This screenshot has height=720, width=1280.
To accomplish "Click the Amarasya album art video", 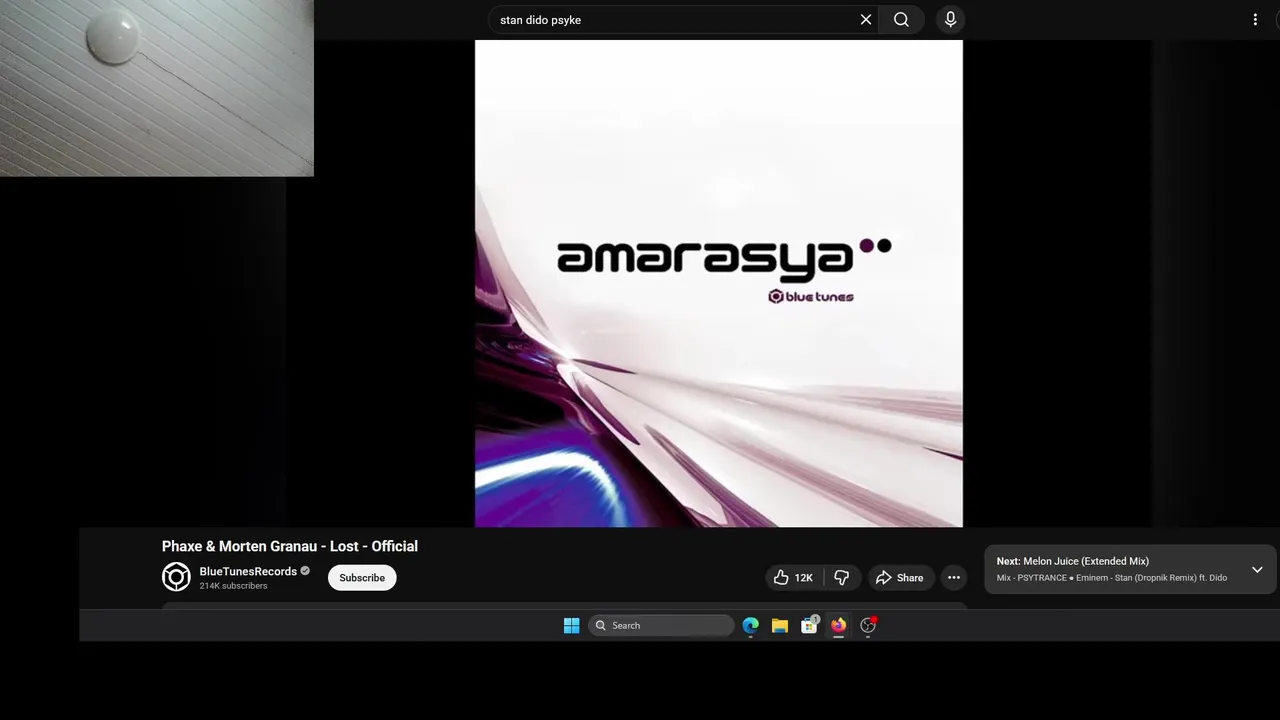I will click(x=718, y=283).
